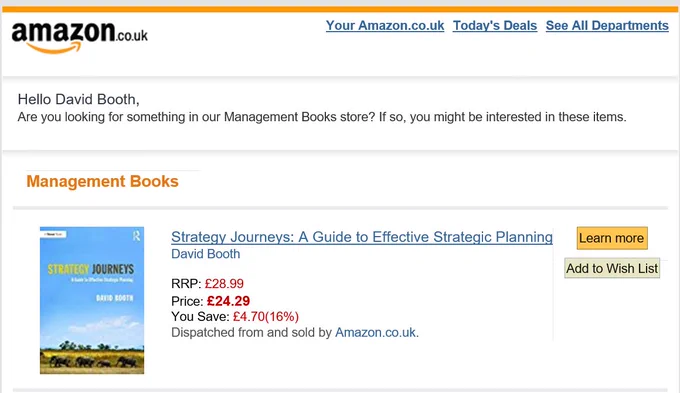Open See All Departments
This screenshot has width=680, height=393.
607,26
